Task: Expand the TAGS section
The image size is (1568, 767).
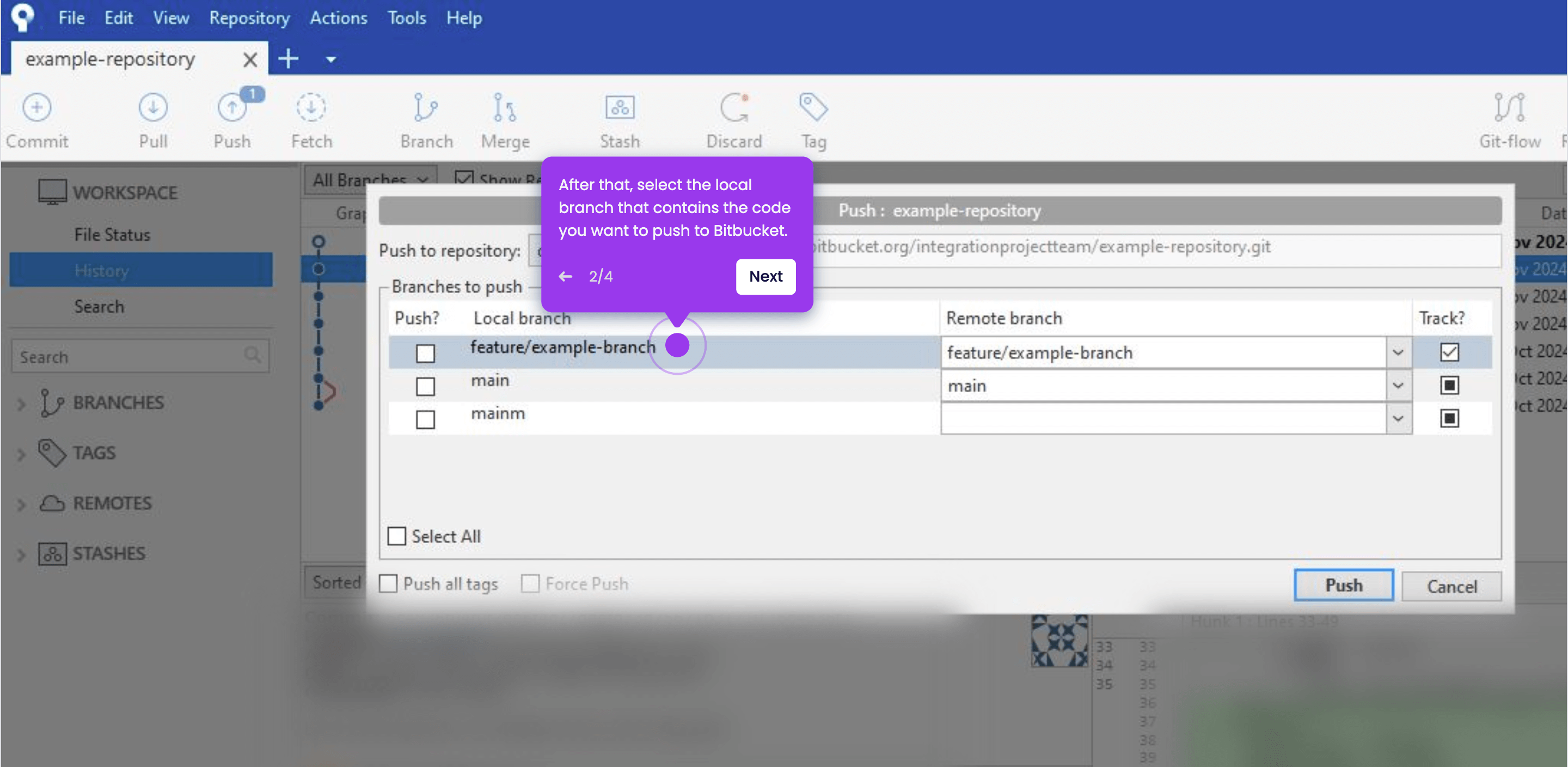Action: tap(21, 454)
